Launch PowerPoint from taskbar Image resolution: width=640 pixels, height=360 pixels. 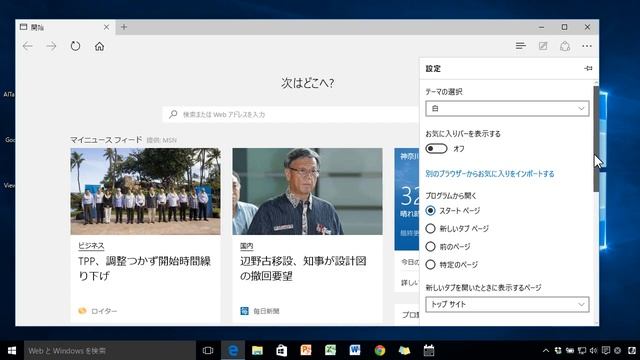point(306,351)
